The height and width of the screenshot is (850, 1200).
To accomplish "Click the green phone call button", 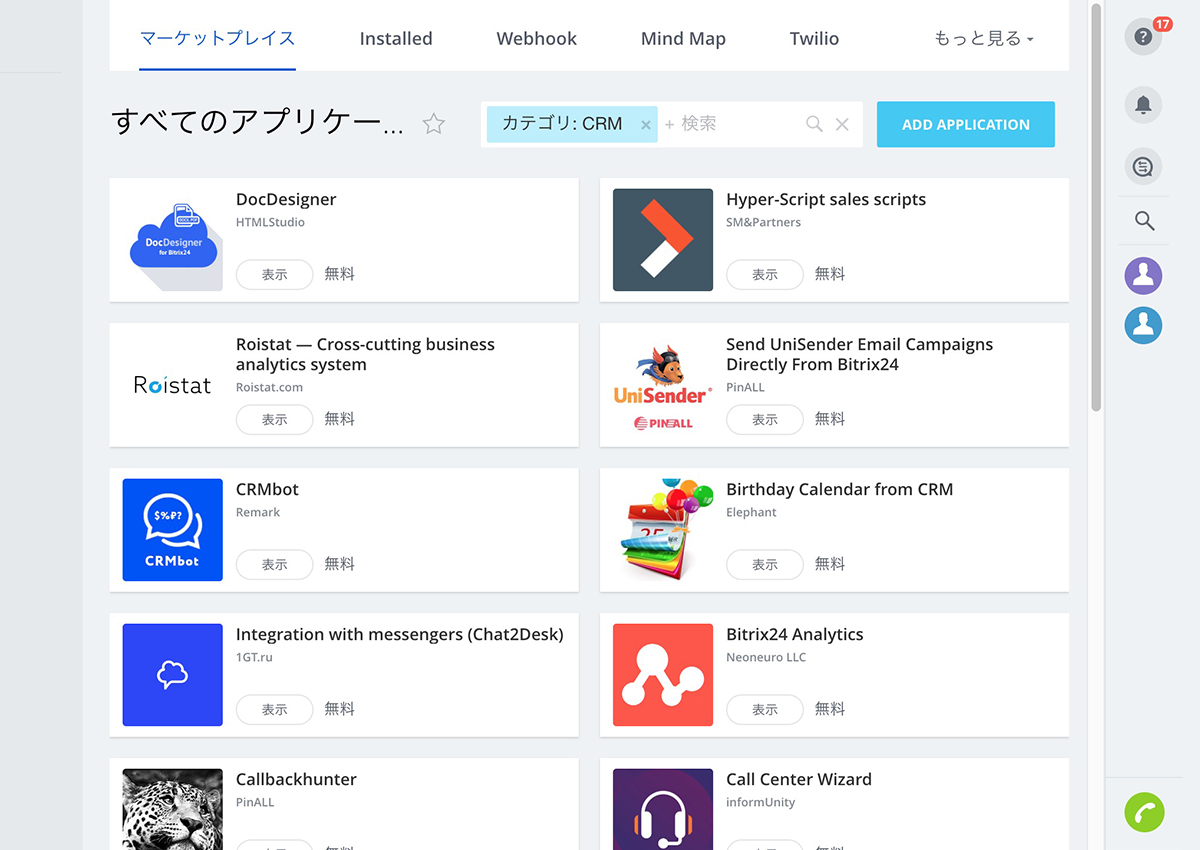I will click(x=1144, y=811).
